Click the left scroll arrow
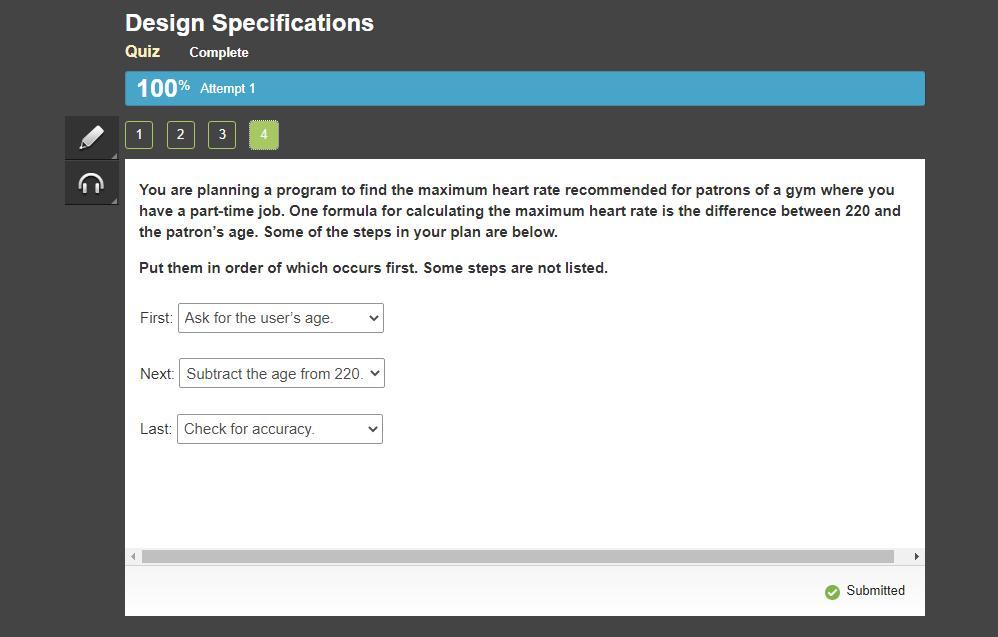This screenshot has height=637, width=998. (x=133, y=556)
